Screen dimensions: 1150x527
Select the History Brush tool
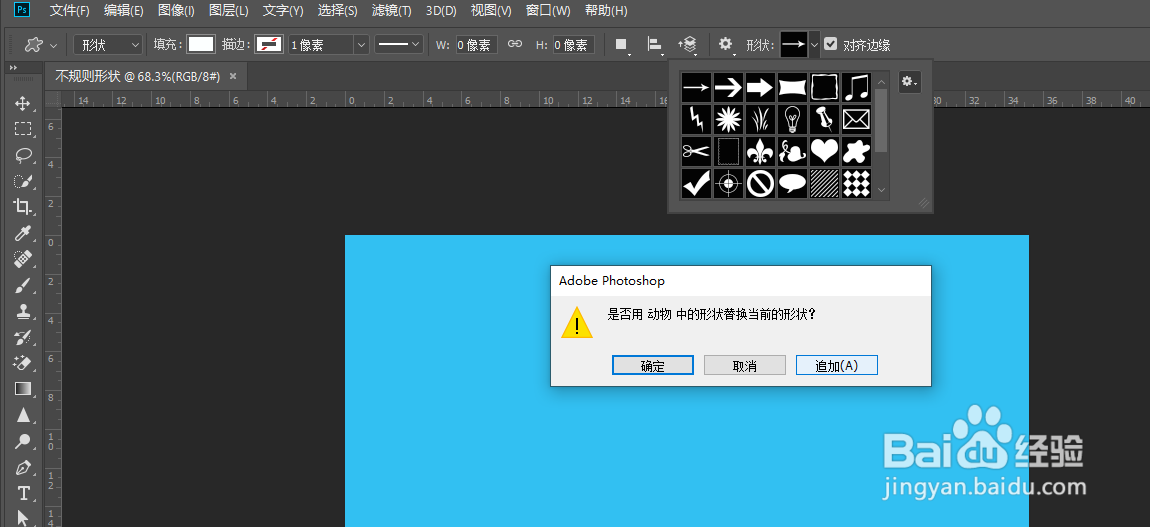pos(23,337)
